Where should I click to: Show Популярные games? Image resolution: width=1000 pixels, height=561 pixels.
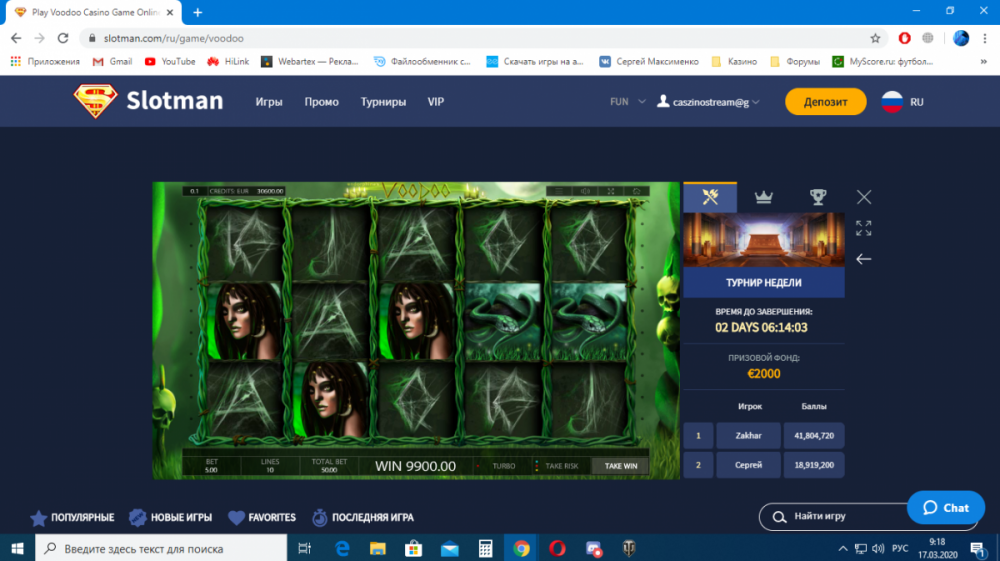[72, 518]
